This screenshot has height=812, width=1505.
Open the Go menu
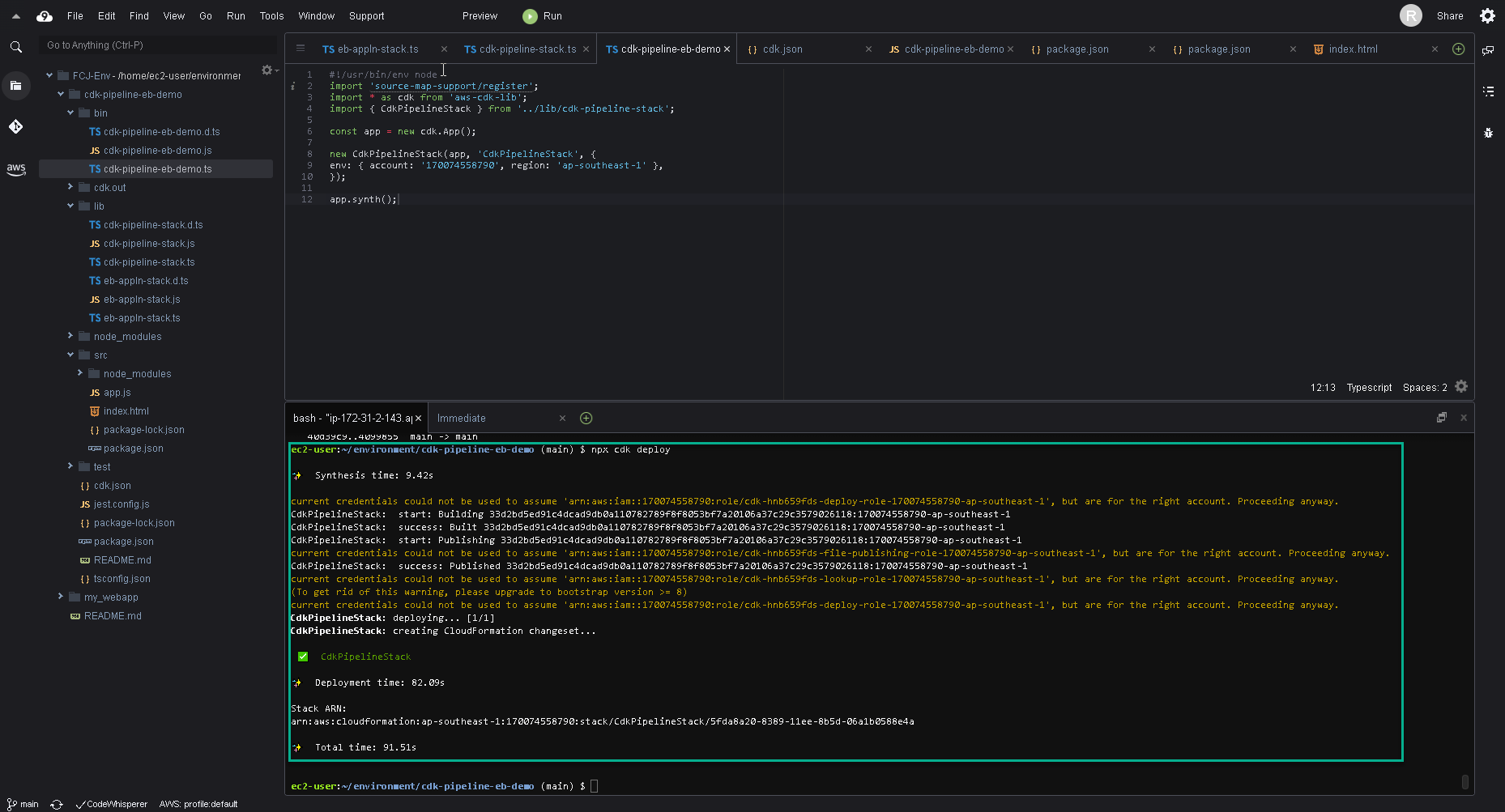[x=206, y=16]
